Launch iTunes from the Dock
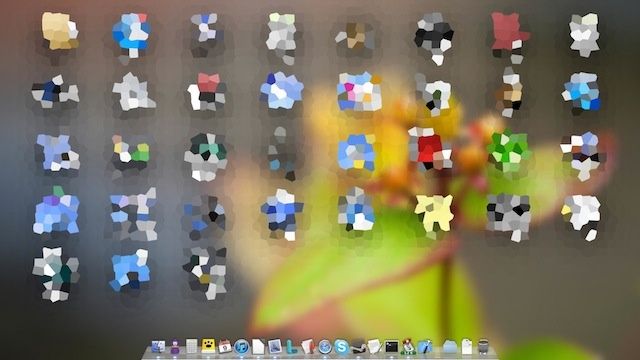 241,347
